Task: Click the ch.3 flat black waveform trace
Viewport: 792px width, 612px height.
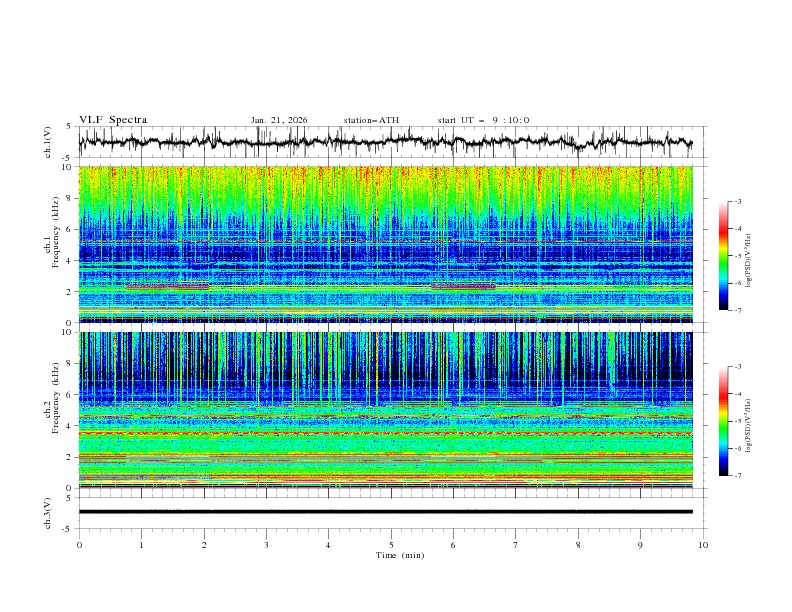Action: coord(386,512)
